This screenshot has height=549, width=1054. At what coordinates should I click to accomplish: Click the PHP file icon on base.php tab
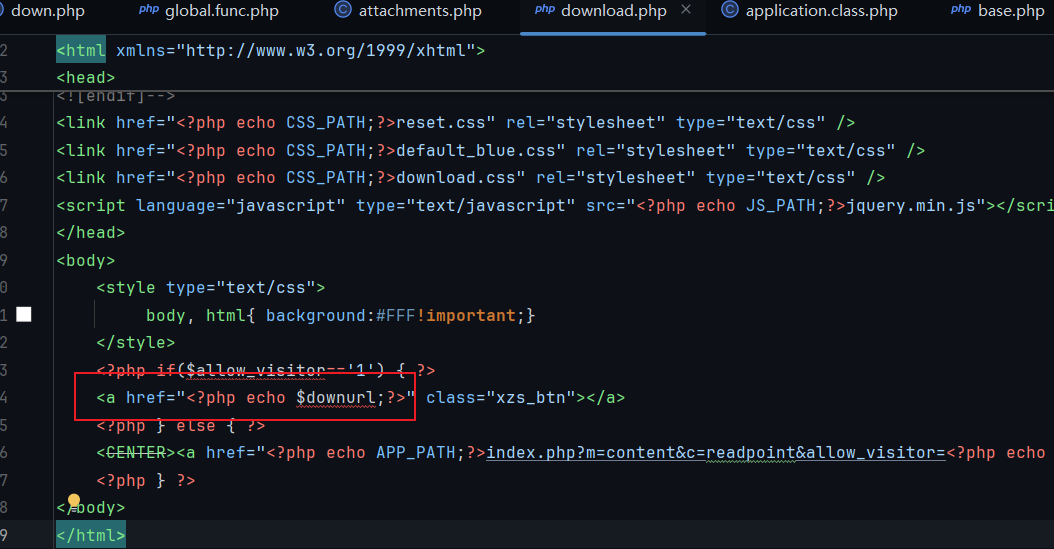(x=961, y=11)
